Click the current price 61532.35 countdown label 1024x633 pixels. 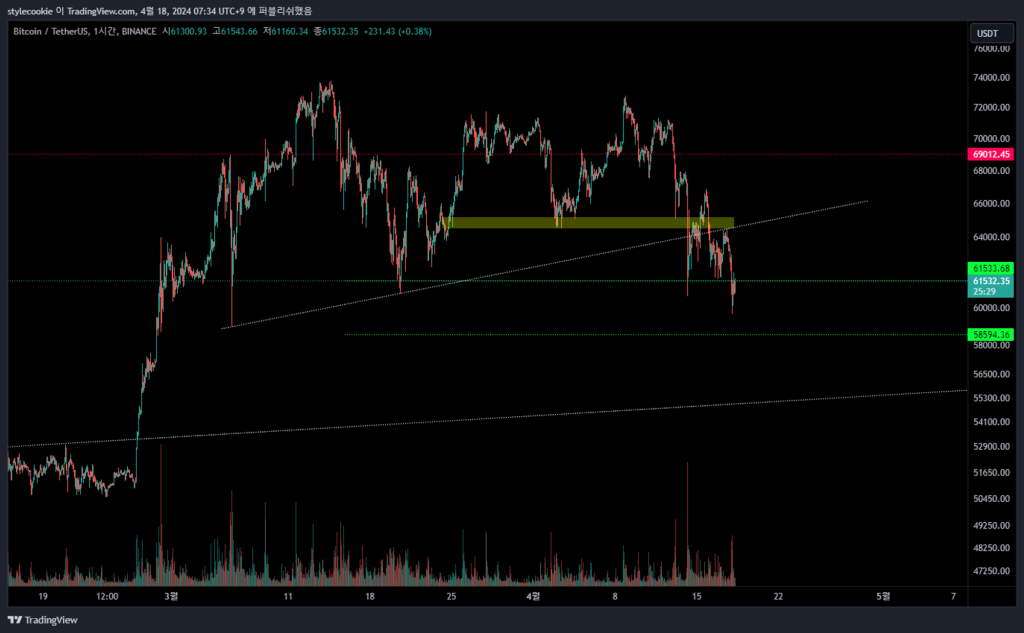[991, 287]
